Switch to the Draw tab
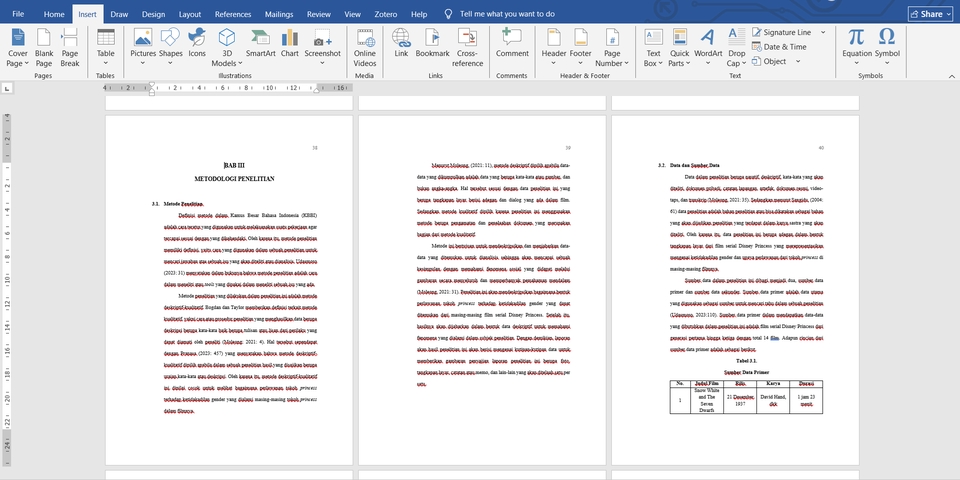Viewport: 960px width, 480px height. [x=119, y=13]
